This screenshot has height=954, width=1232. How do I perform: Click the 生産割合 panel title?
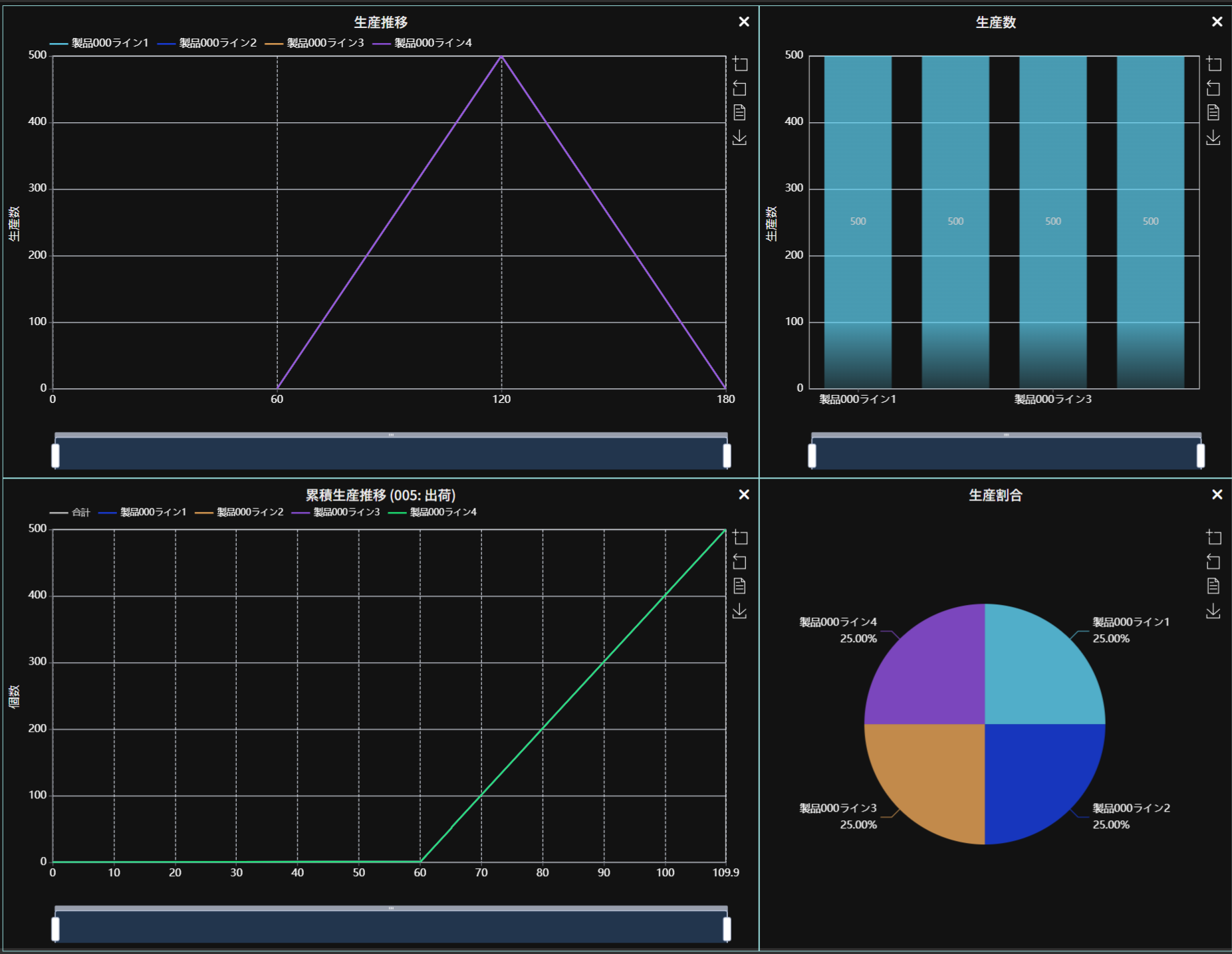click(995, 495)
